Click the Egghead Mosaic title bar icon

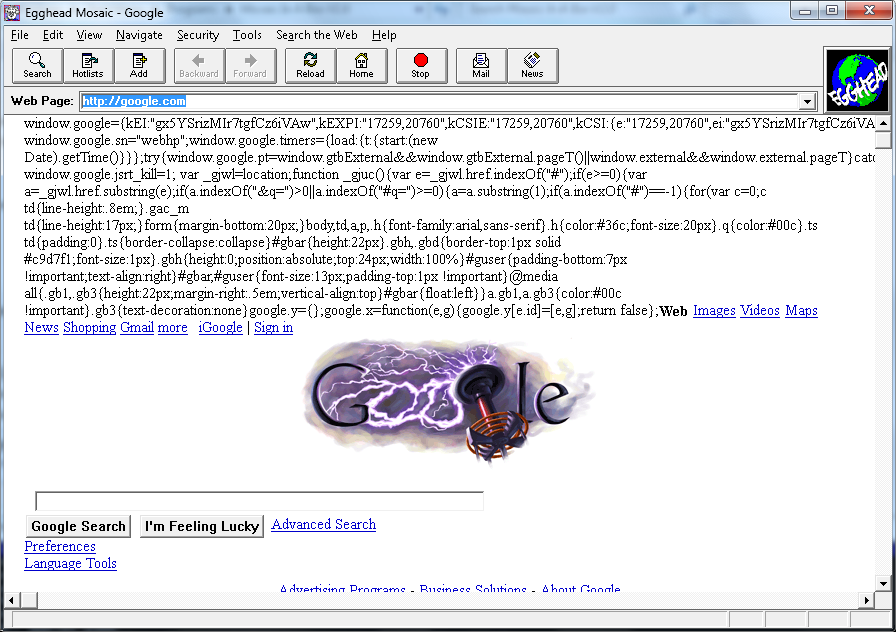tap(11, 12)
